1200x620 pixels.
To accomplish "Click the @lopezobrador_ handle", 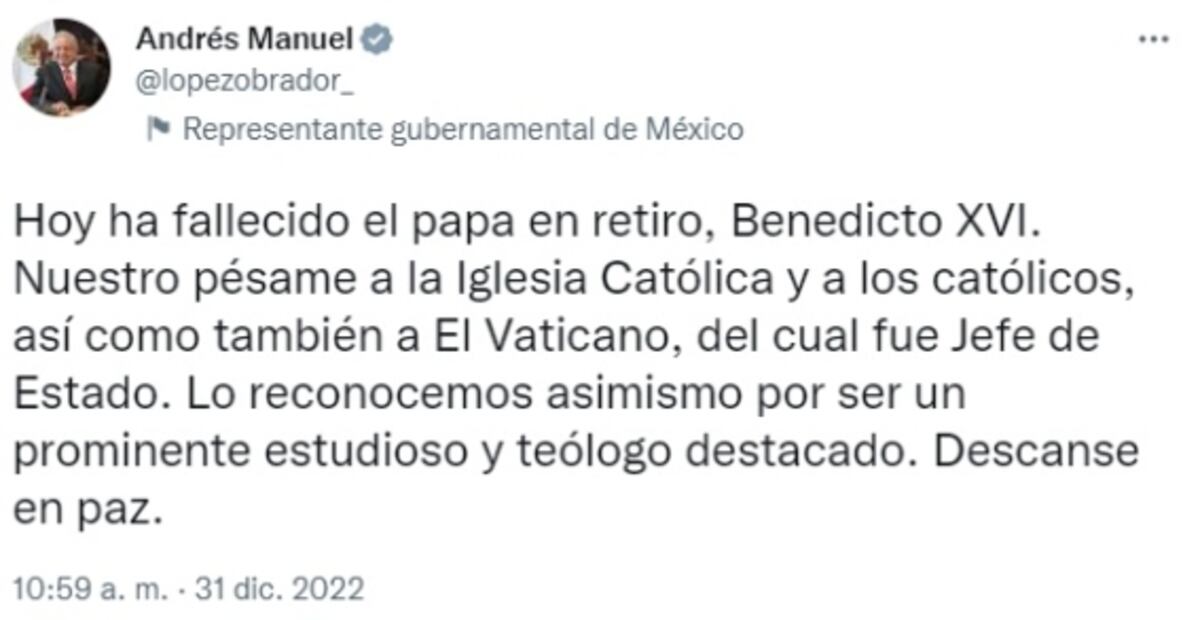I will 244,82.
